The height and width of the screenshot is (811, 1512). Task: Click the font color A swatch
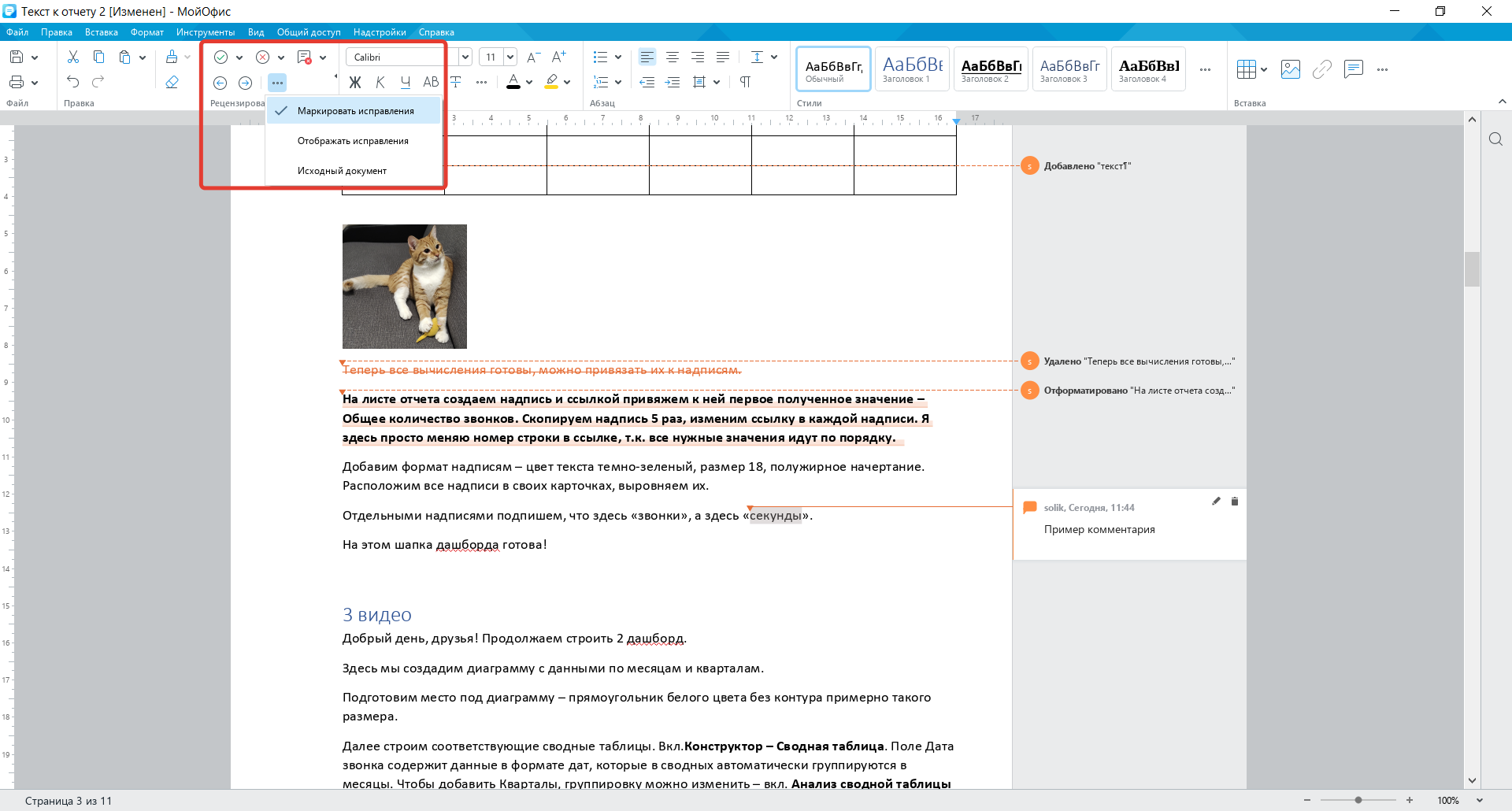point(513,82)
